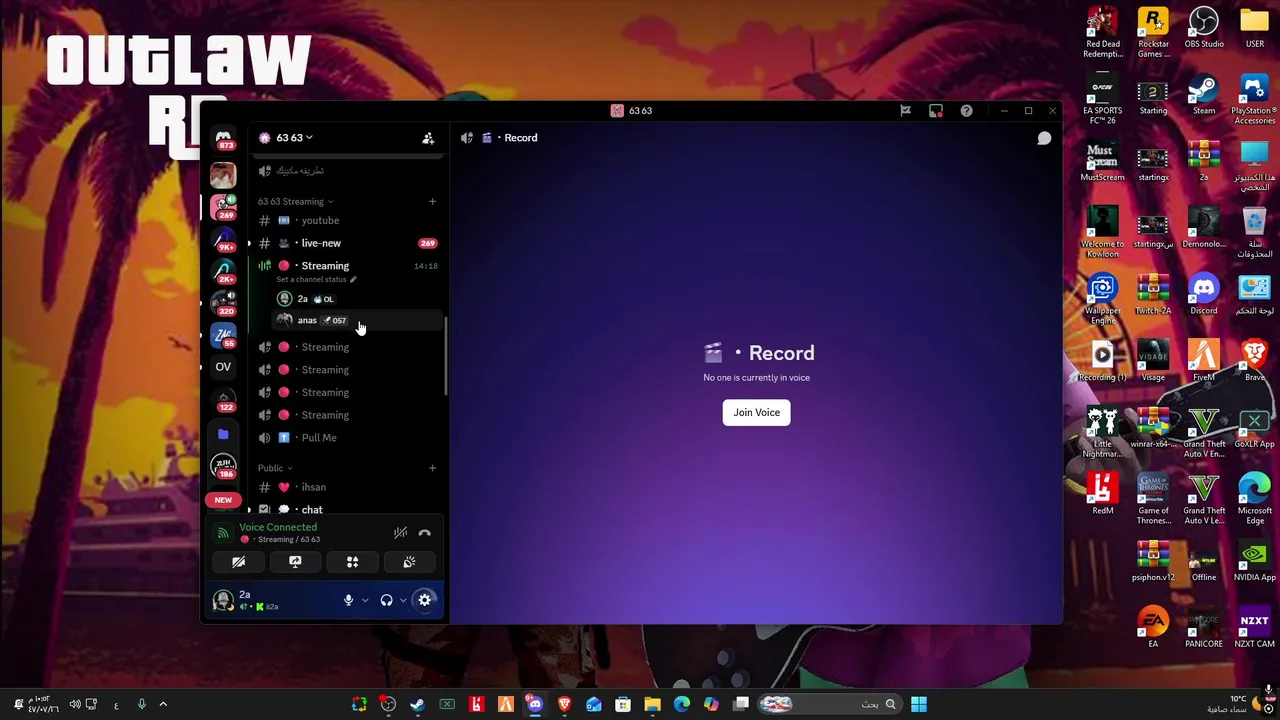
Task: Open the OV server in sidebar
Action: (223, 367)
